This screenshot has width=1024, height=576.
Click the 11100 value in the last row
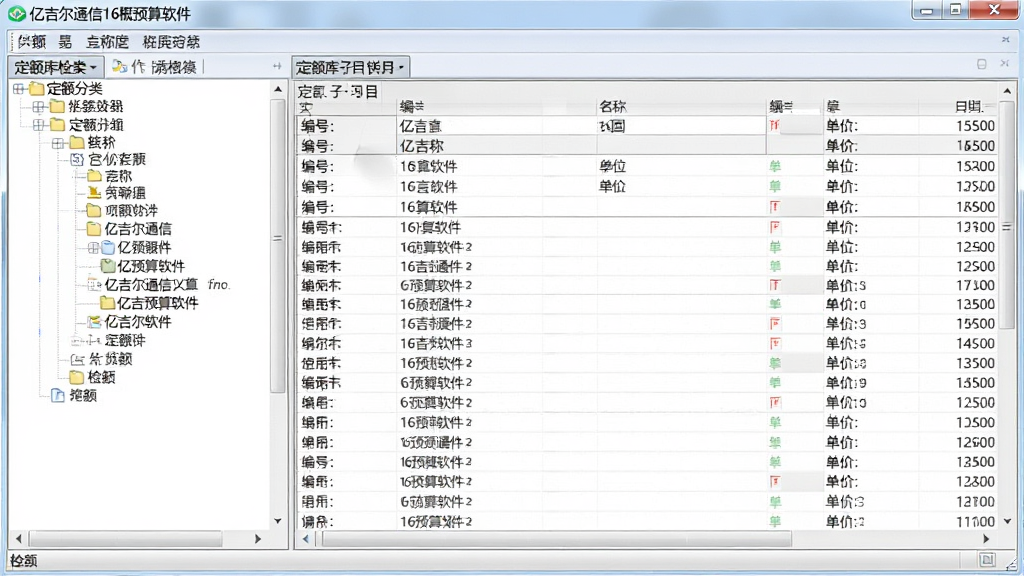coord(976,521)
